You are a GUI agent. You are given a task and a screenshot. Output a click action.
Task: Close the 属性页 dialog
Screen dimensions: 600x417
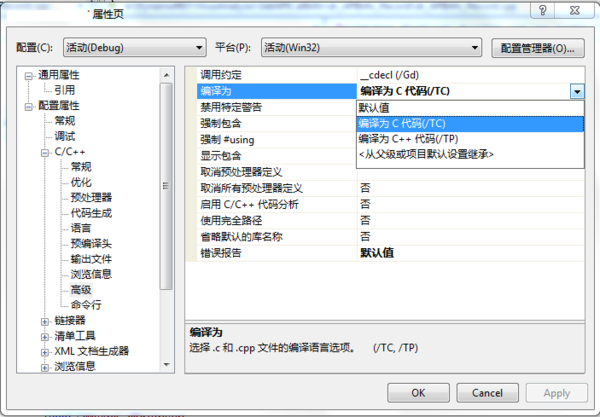click(x=575, y=10)
